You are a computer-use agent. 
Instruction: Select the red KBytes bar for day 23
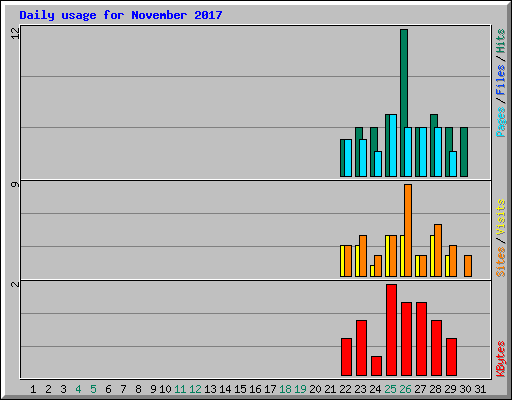coord(361,348)
